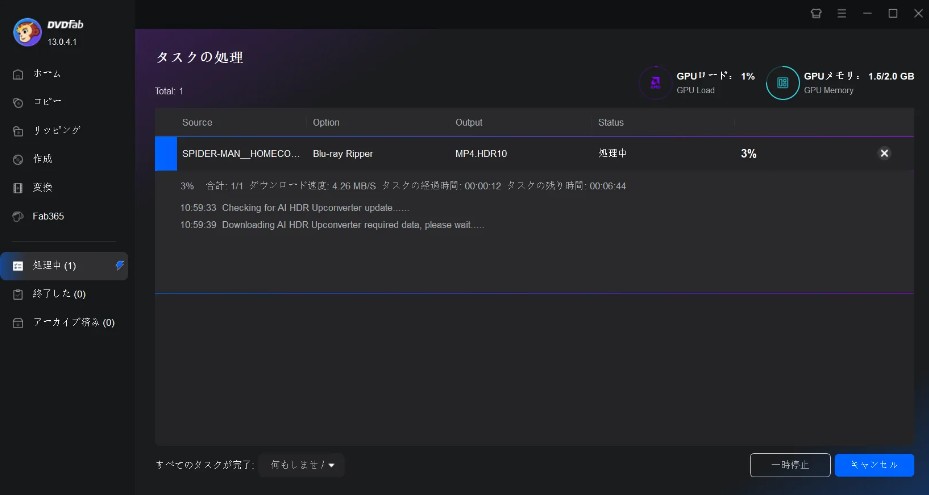Open the 何もしません completion action dropdown
Screen dimensions: 929x495
click(x=302, y=465)
